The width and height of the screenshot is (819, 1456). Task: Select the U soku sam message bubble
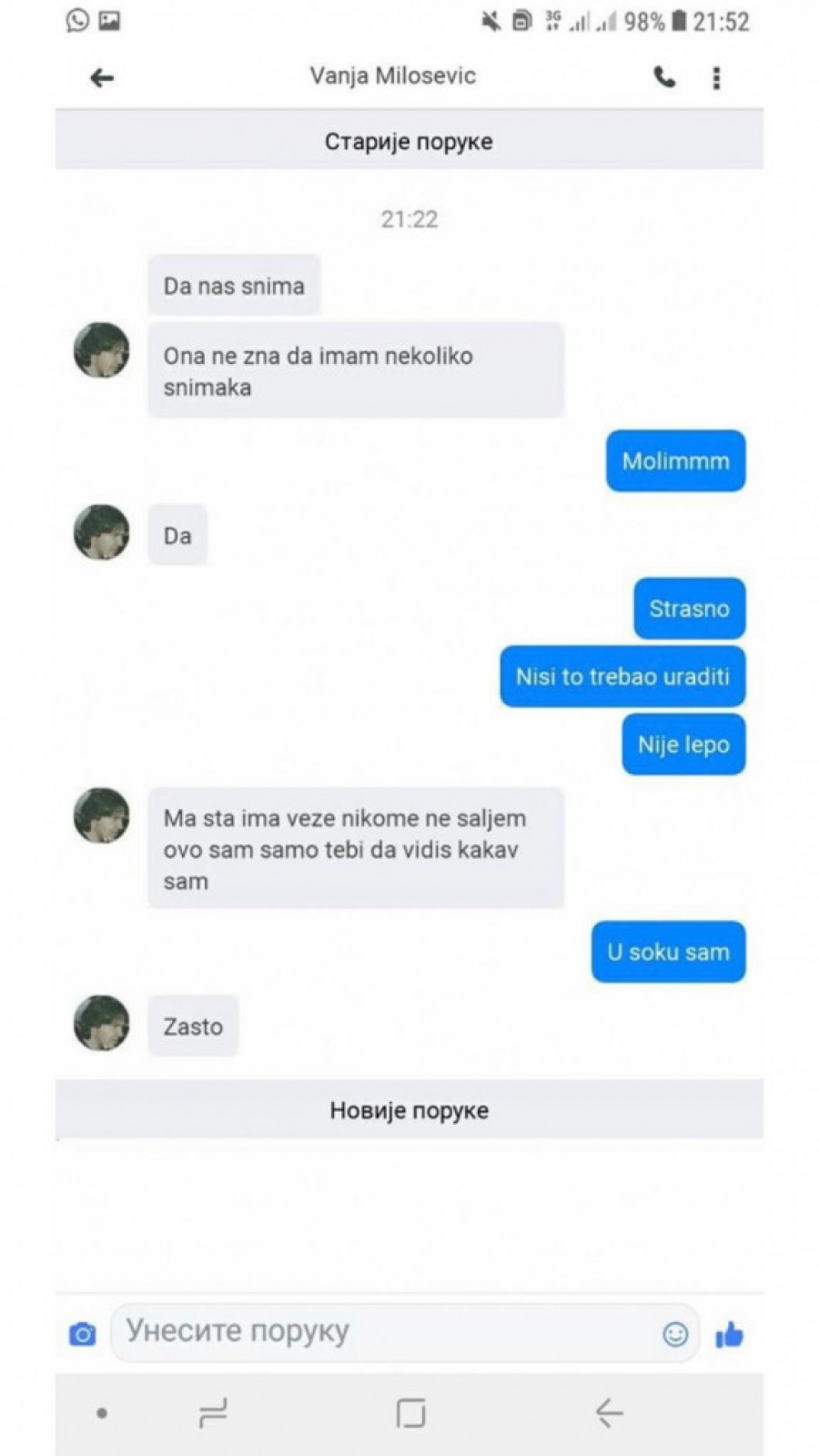click(669, 952)
